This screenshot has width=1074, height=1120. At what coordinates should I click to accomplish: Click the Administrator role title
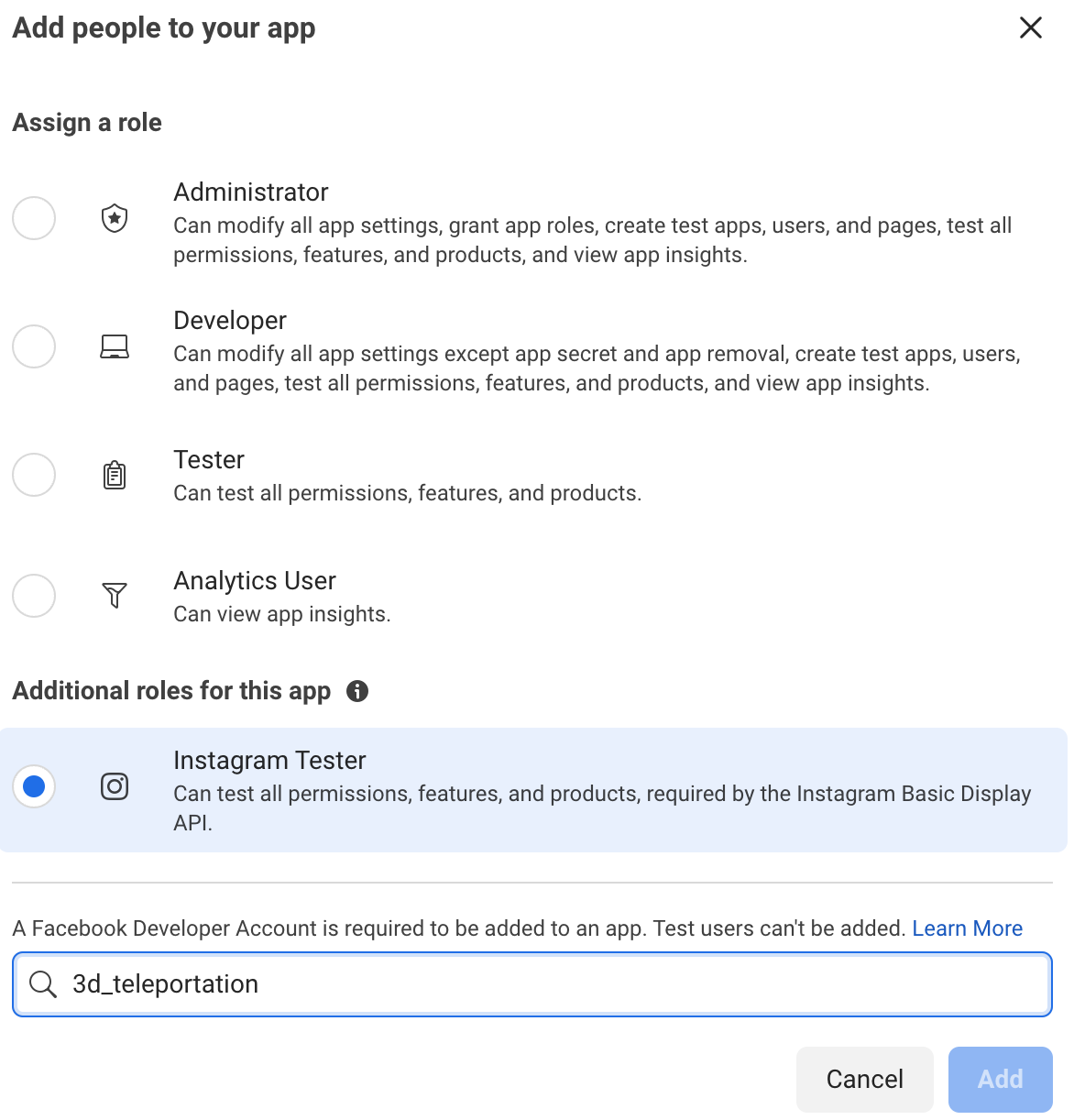[x=251, y=192]
